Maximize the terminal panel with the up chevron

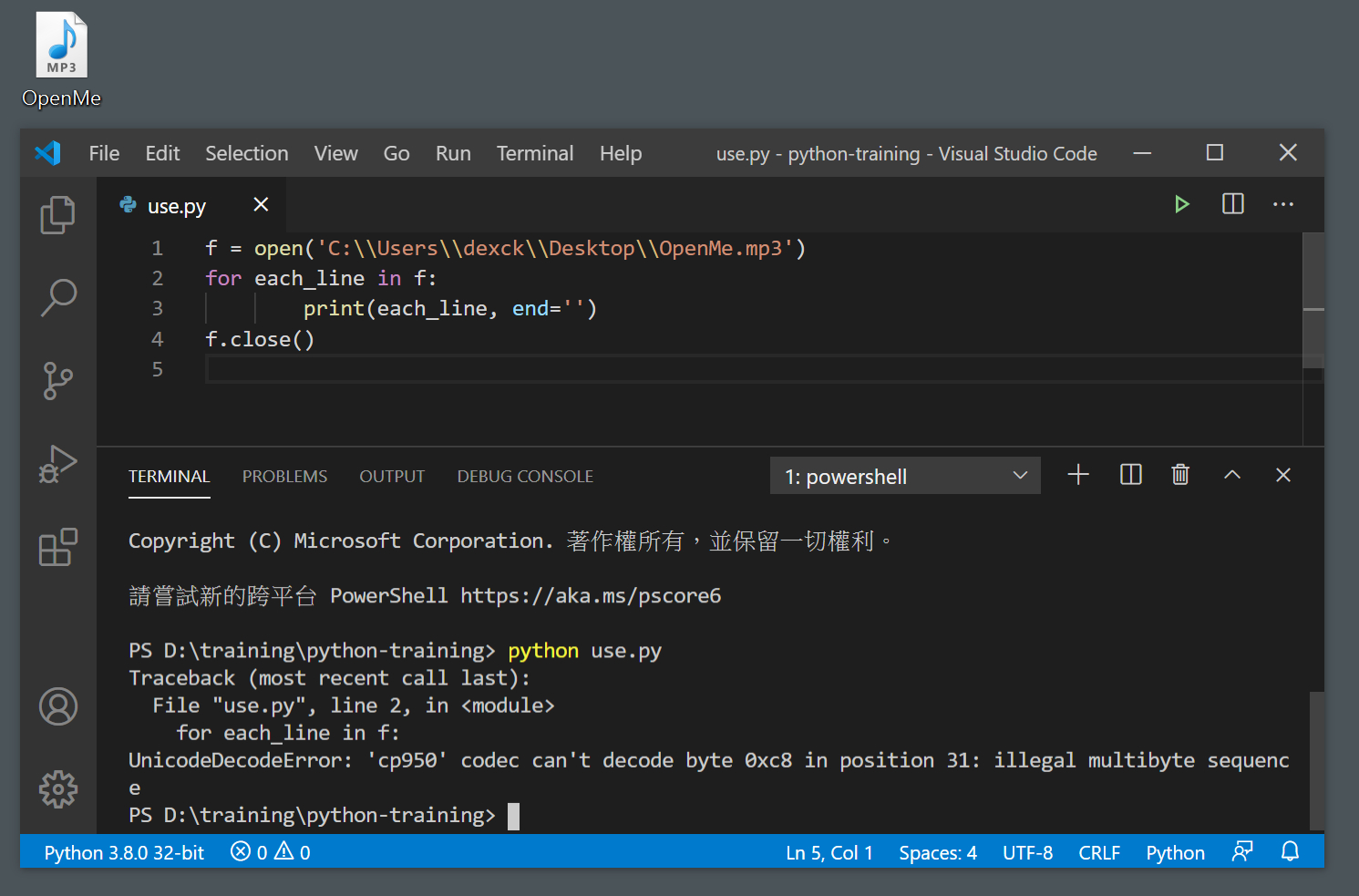[1232, 475]
